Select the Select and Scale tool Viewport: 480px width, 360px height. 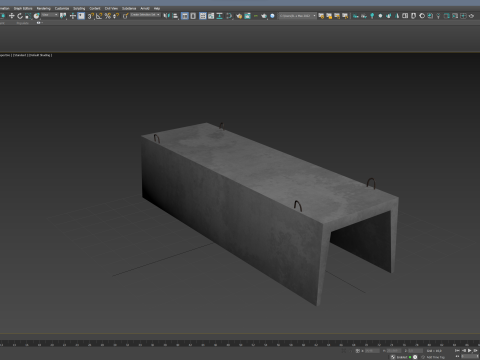(x=28, y=16)
